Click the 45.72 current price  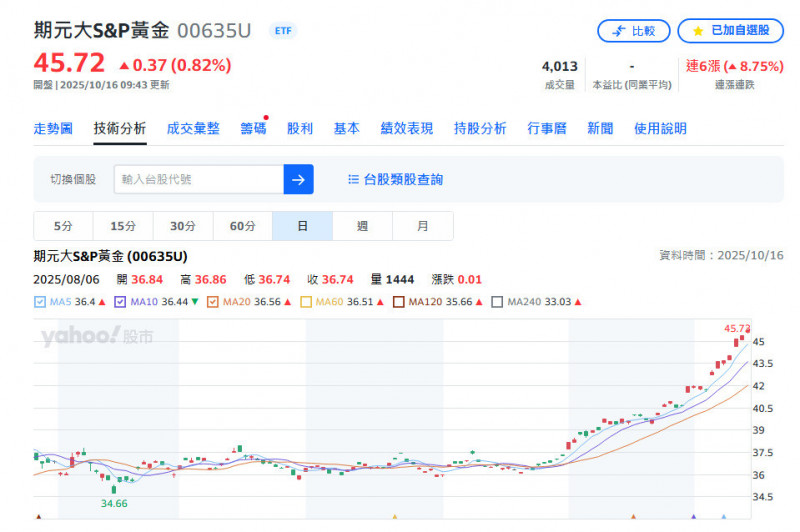[x=69, y=63]
